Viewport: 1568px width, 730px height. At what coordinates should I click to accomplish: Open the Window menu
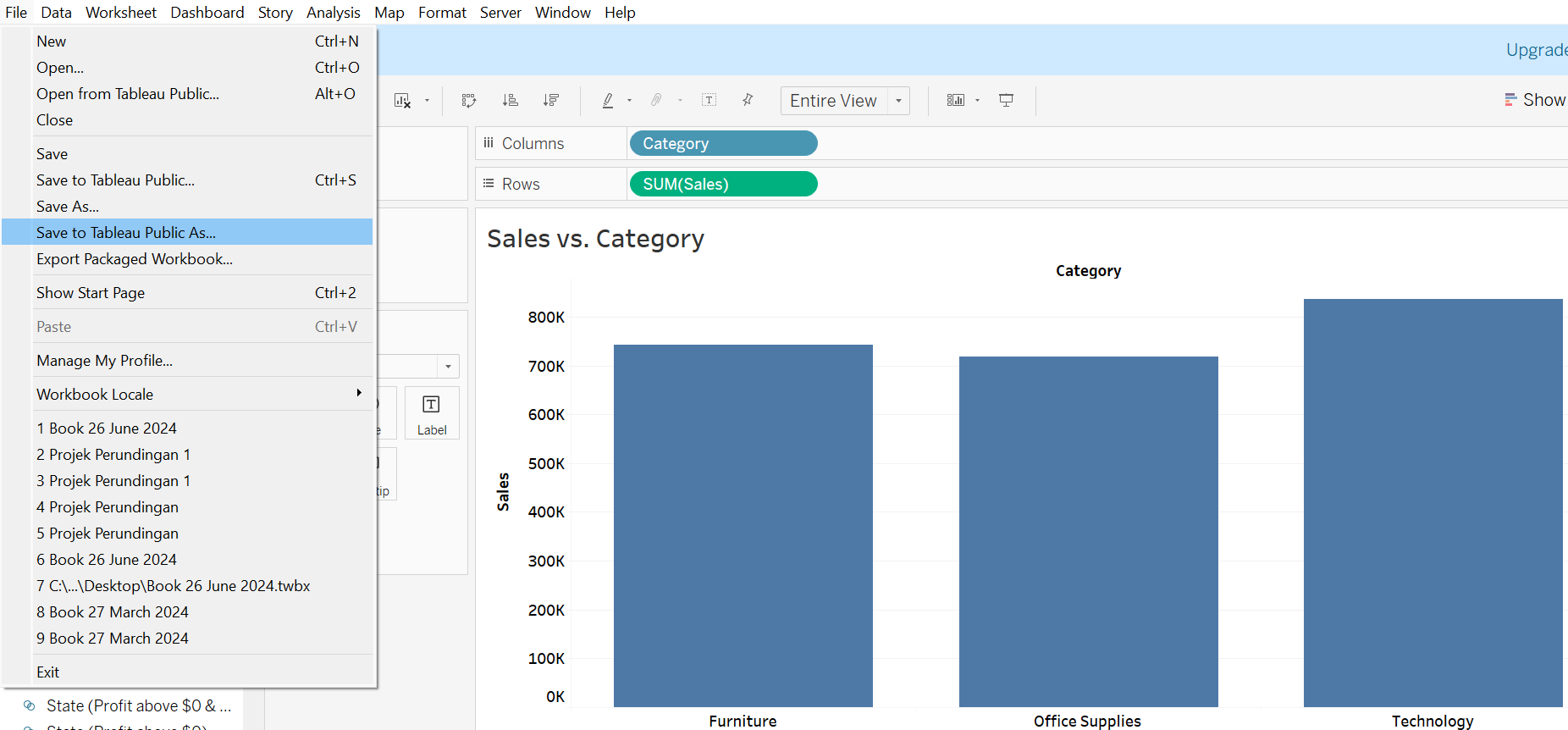tap(563, 13)
